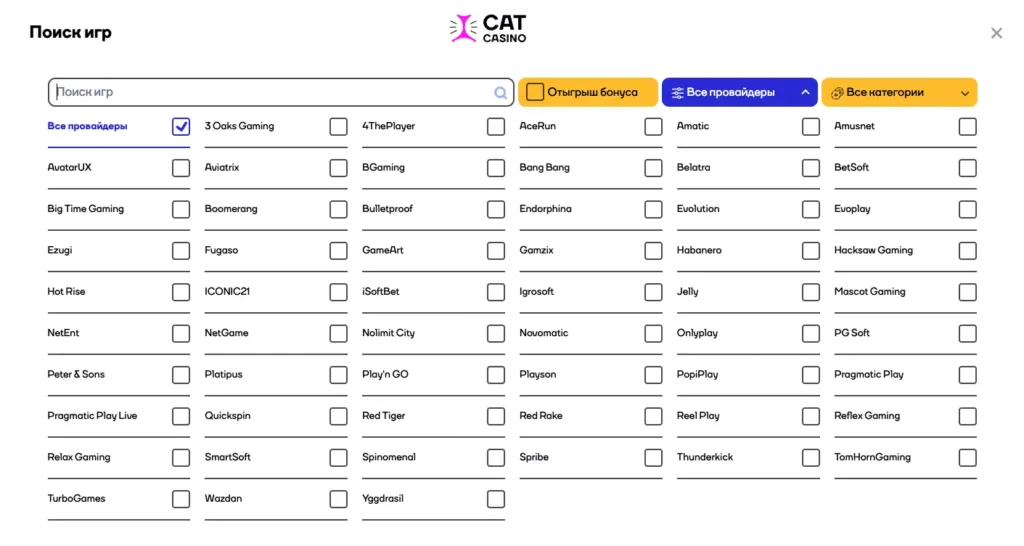Close the game search dialog
The image size is (1024, 546).
coord(996,33)
